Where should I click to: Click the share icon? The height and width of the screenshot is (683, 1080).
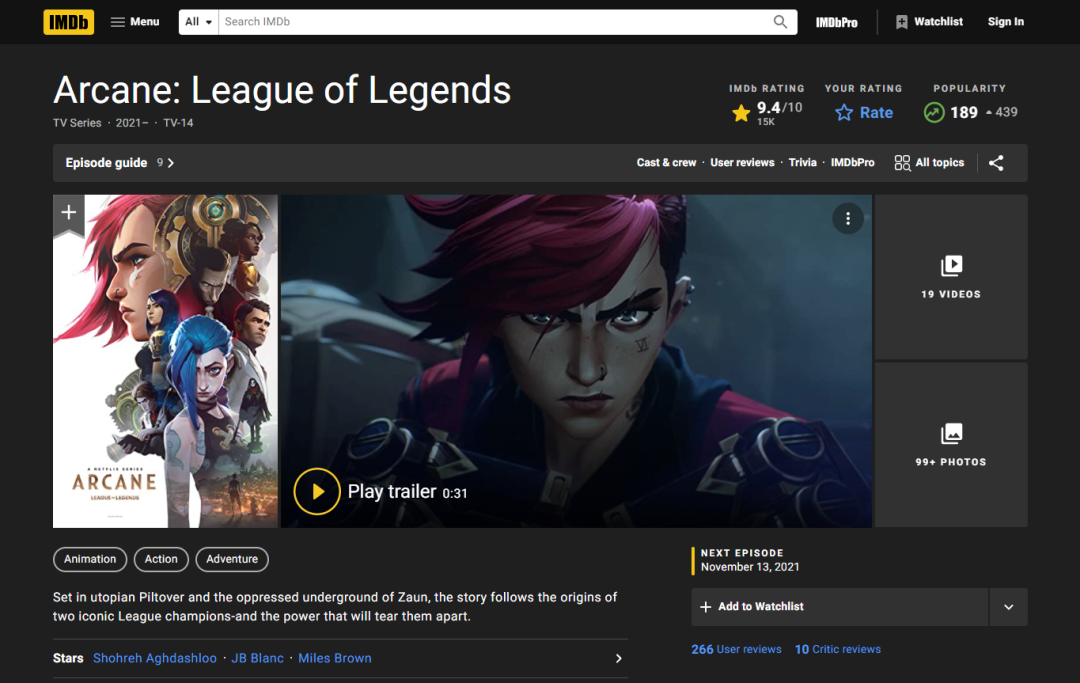tap(996, 163)
